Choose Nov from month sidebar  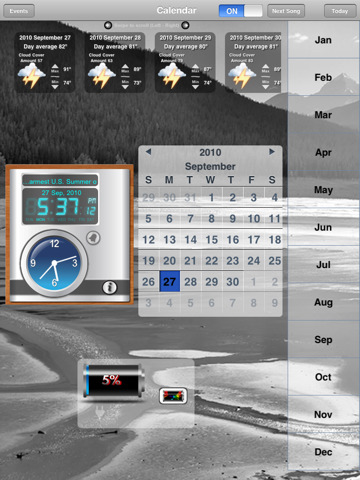pyautogui.click(x=323, y=414)
